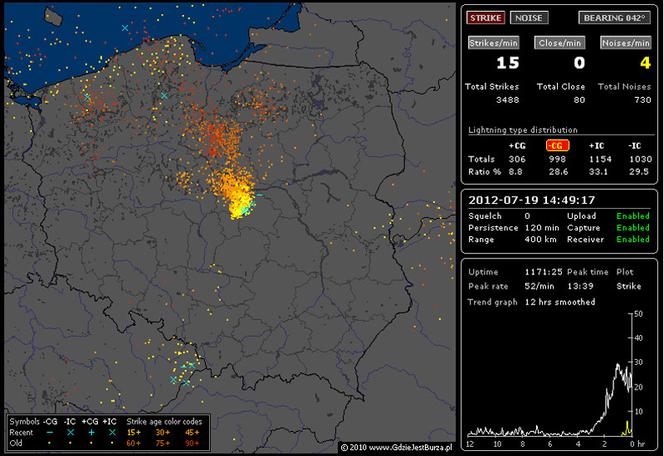Click the -IC total 1030

click(640, 159)
